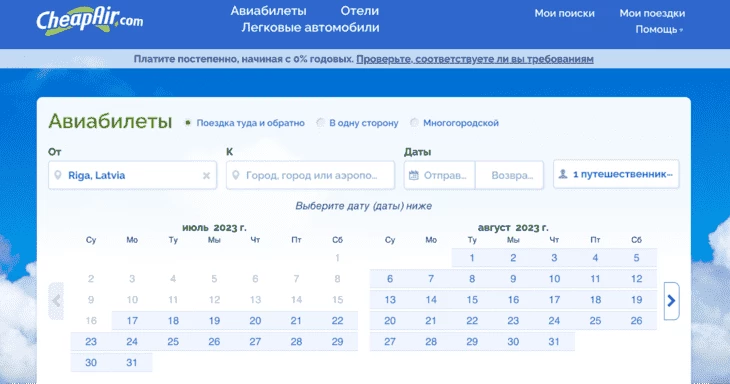The width and height of the screenshot is (730, 384).
Task: Click the location pin in the From field
Action: coord(58,175)
